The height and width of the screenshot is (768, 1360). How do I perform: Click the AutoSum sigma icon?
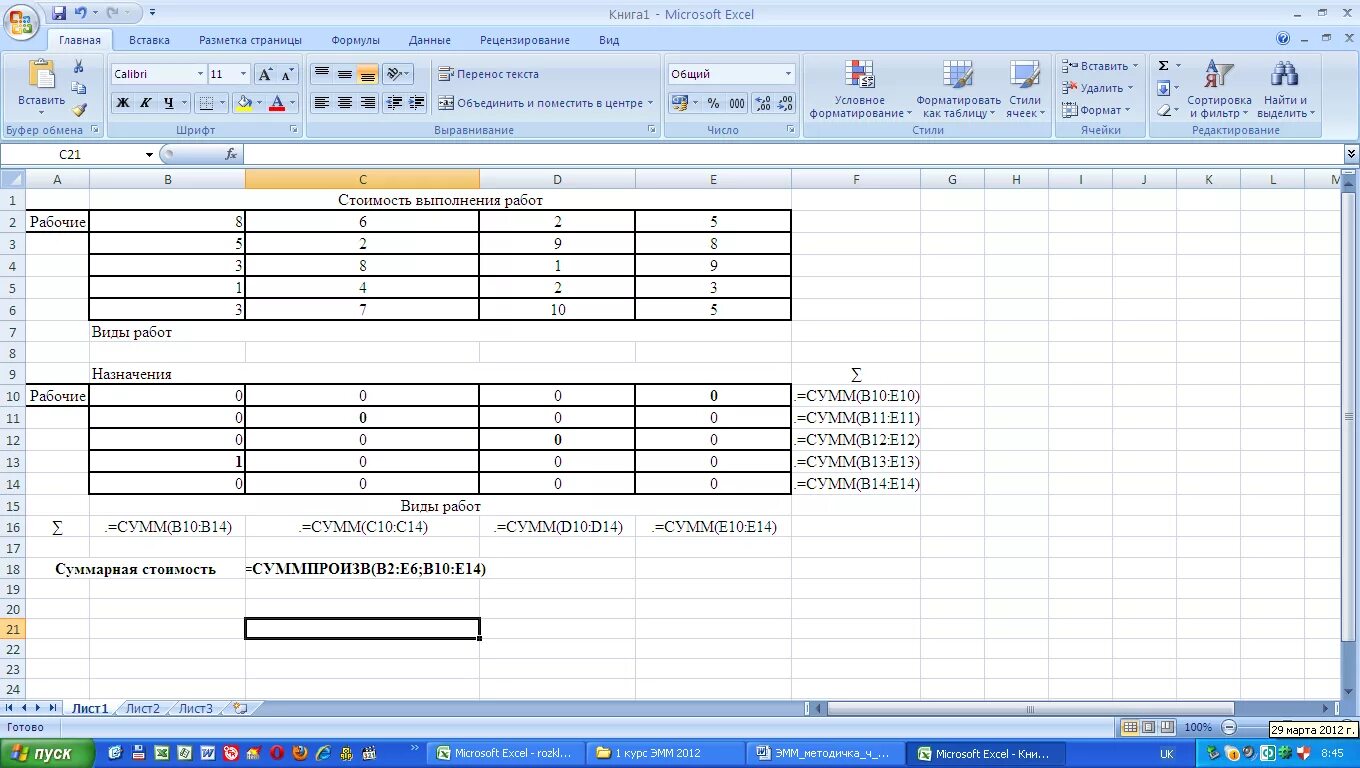[1163, 66]
